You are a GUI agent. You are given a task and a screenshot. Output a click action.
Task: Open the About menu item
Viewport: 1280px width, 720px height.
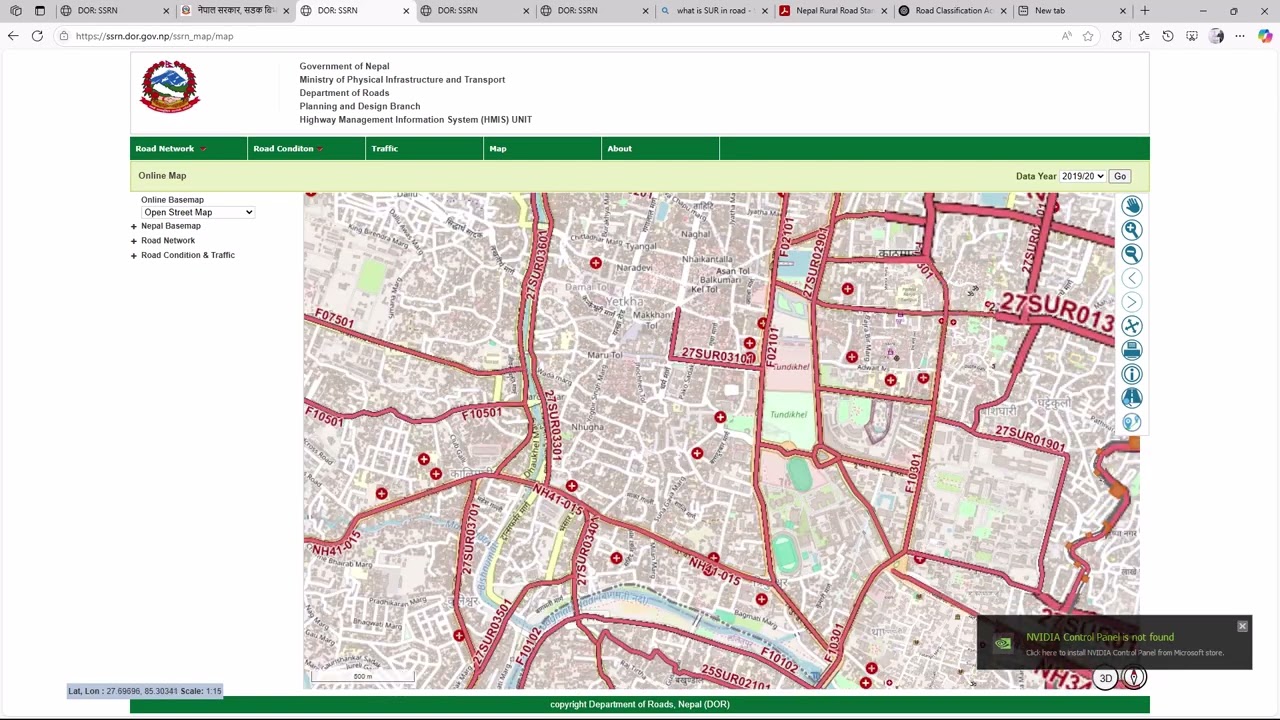point(661,148)
